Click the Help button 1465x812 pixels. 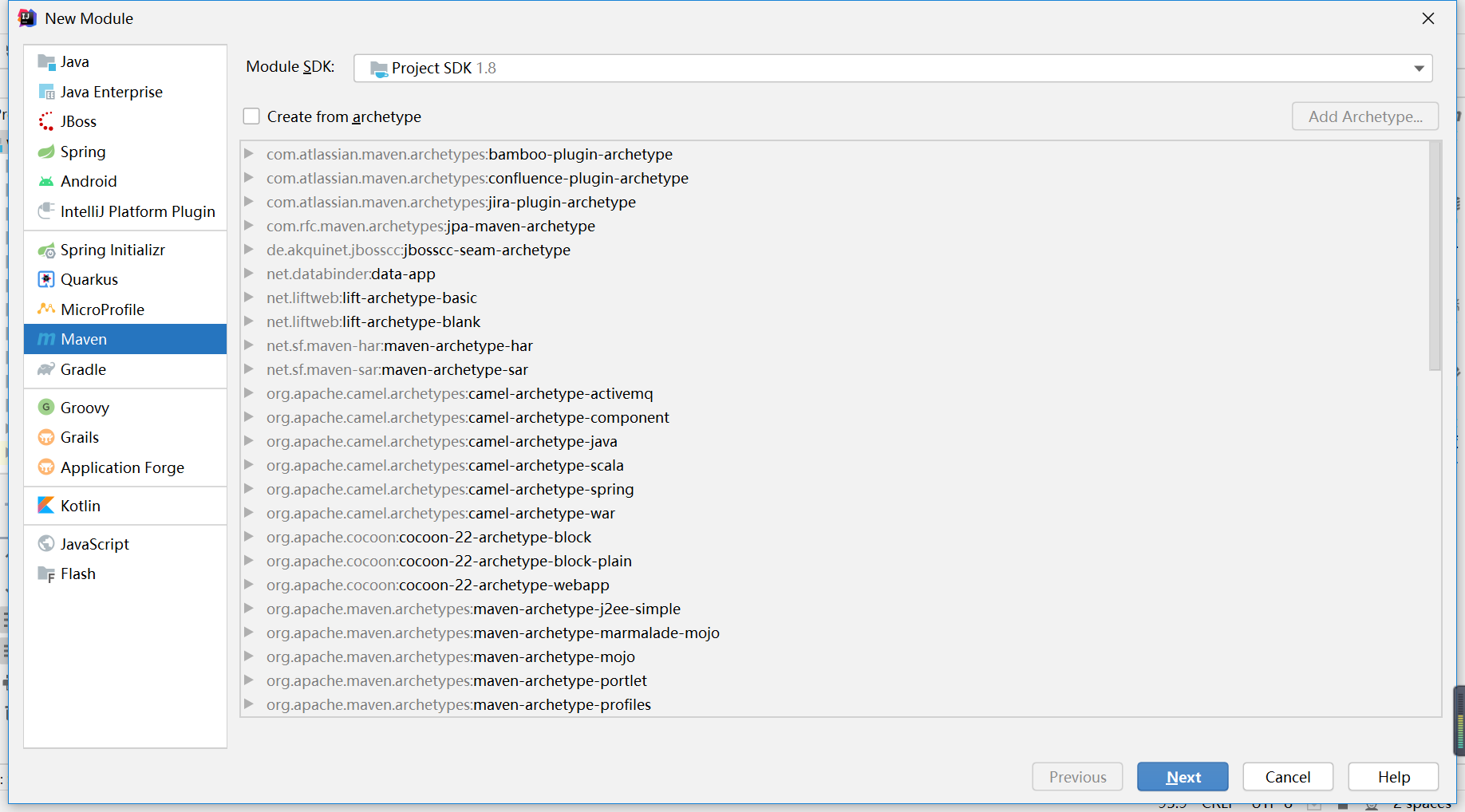1393,777
